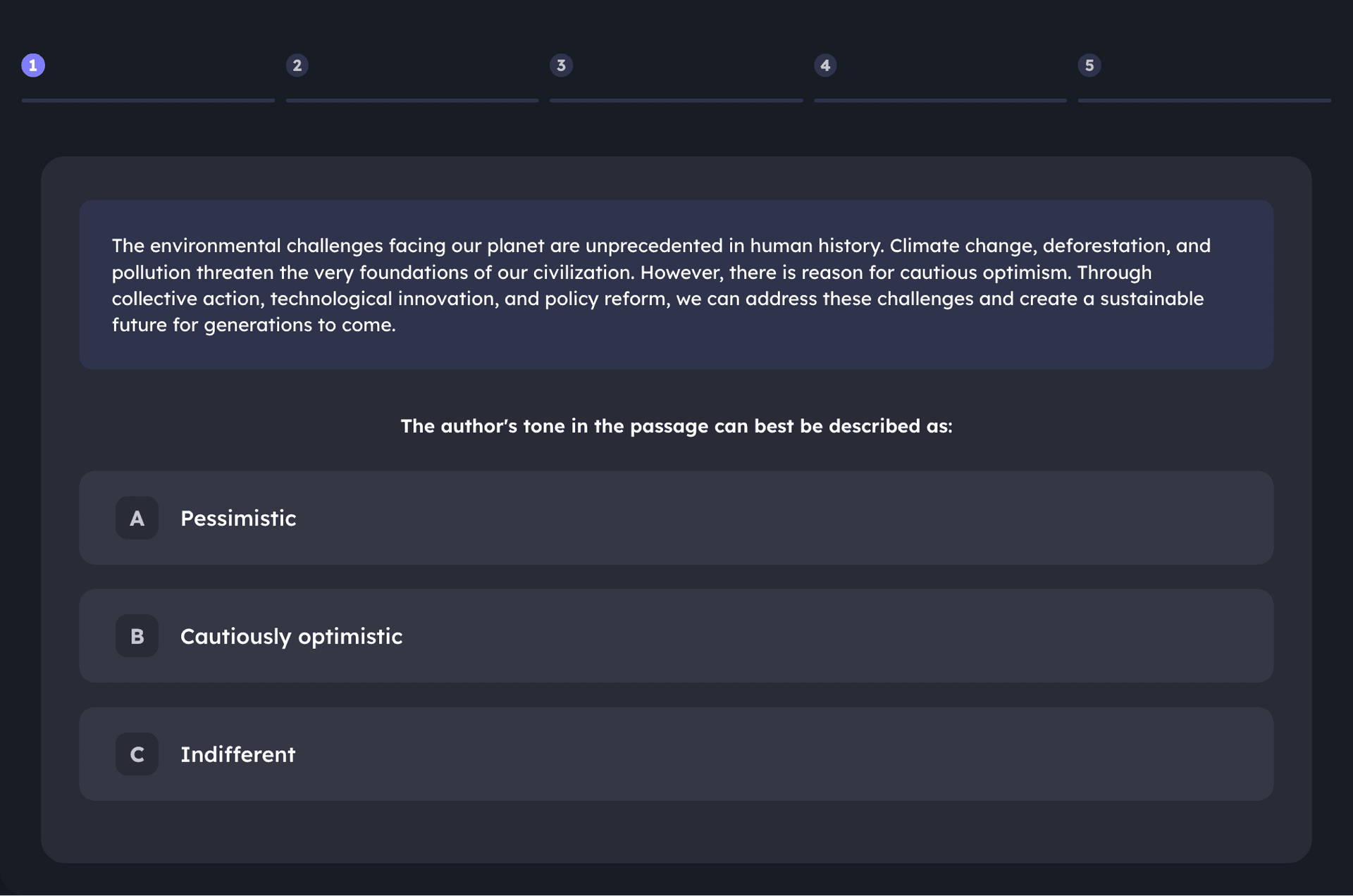Click the author's tone question prompt
Screen dimensions: 1353x896
676,426
